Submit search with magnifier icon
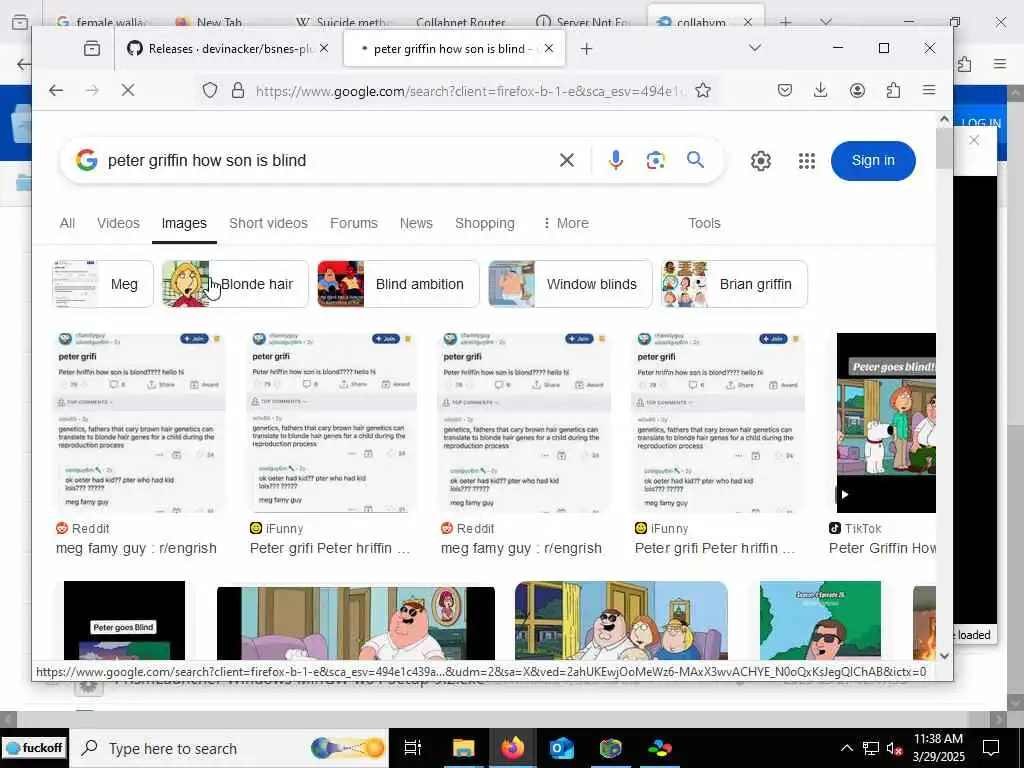Image resolution: width=1024 pixels, height=768 pixels. [x=696, y=159]
